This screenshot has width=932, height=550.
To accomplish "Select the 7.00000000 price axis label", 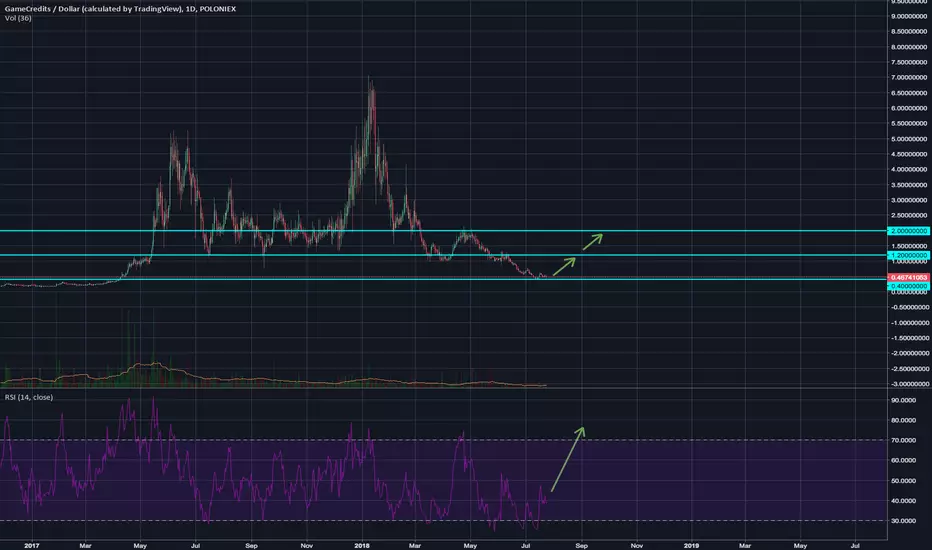I will click(x=909, y=77).
